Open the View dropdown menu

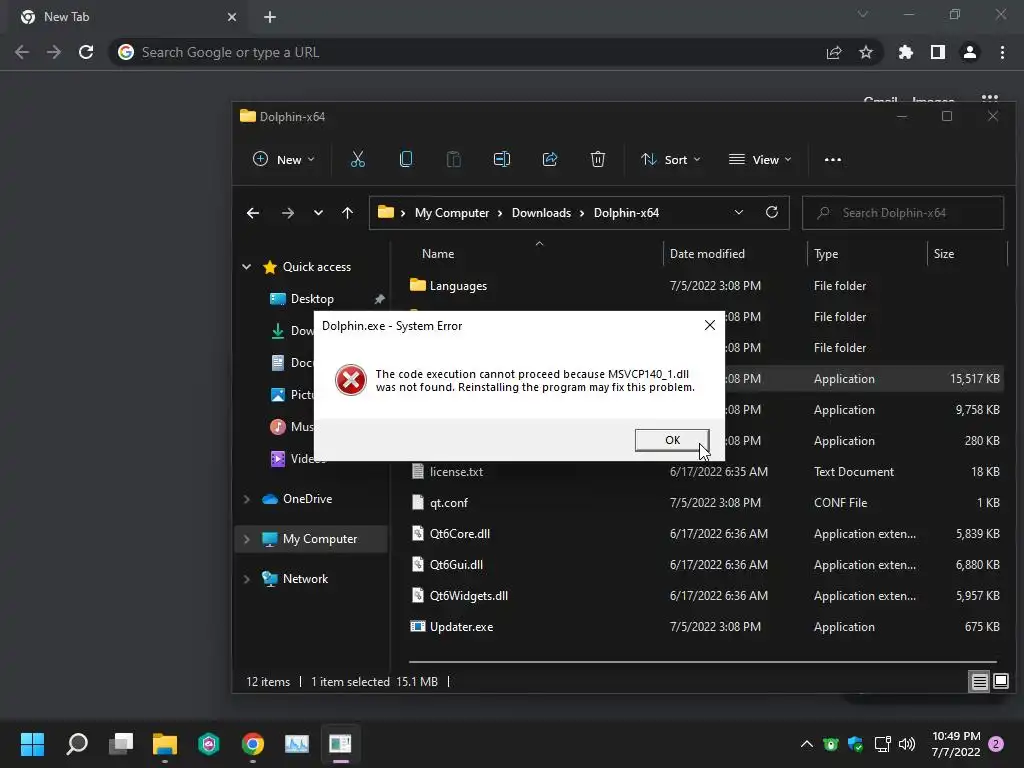(760, 159)
